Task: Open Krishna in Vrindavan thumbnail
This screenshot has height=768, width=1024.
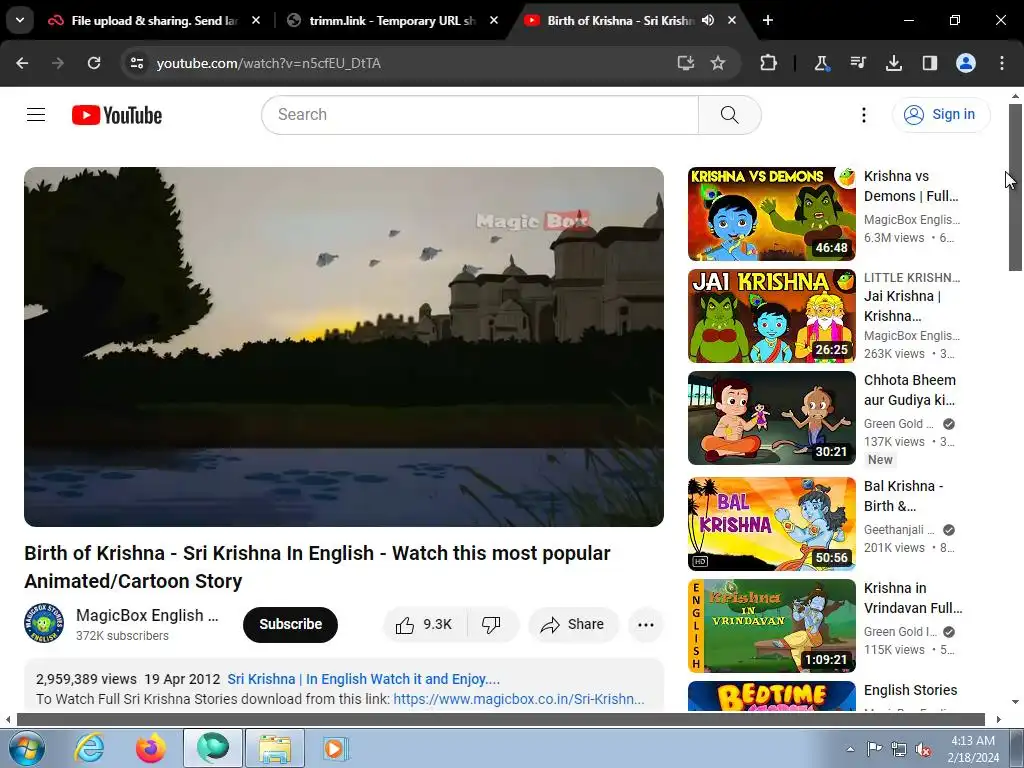Action: (x=771, y=626)
